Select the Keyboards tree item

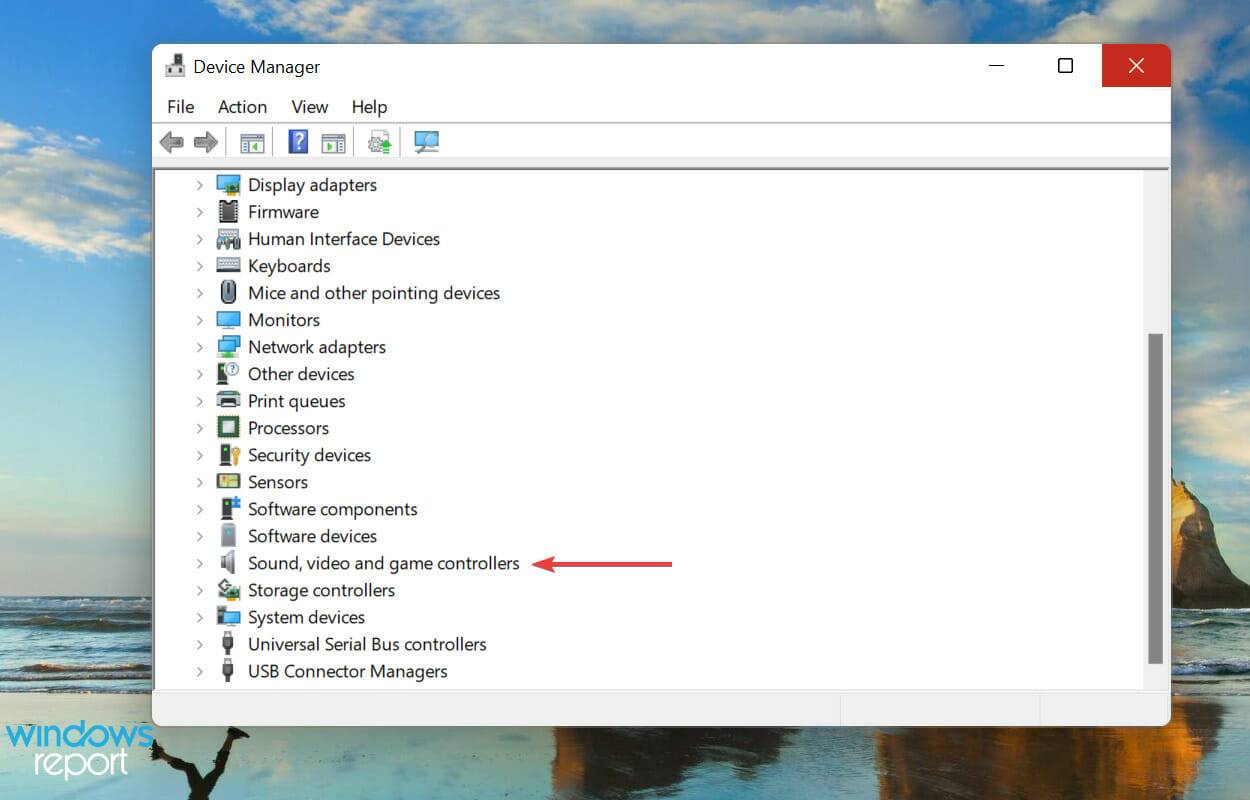tap(288, 266)
